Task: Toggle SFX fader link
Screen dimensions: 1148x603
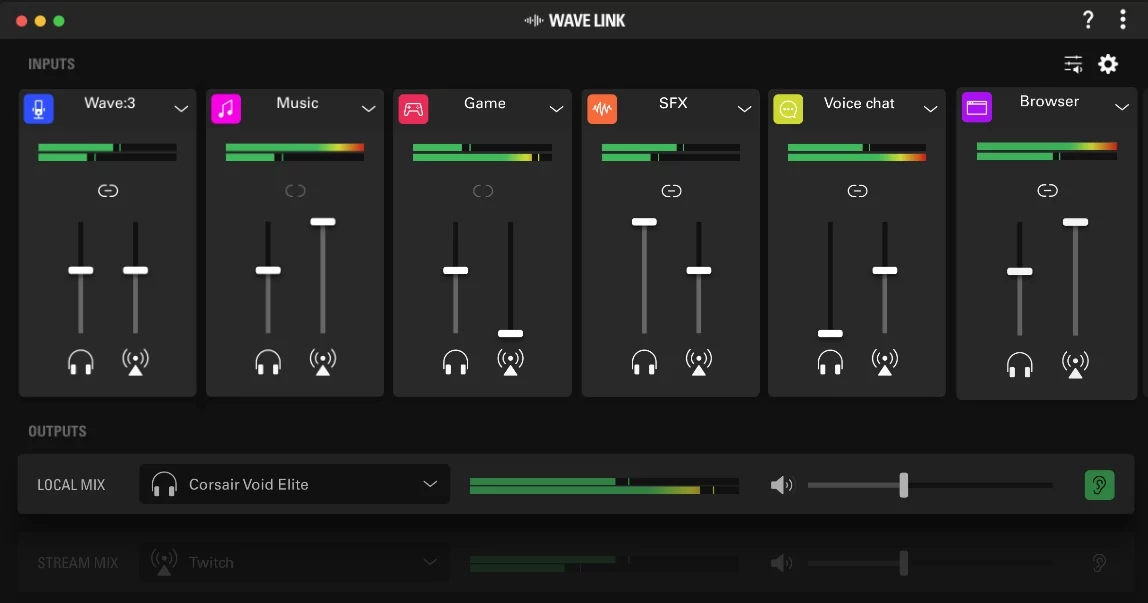Action: [x=671, y=191]
